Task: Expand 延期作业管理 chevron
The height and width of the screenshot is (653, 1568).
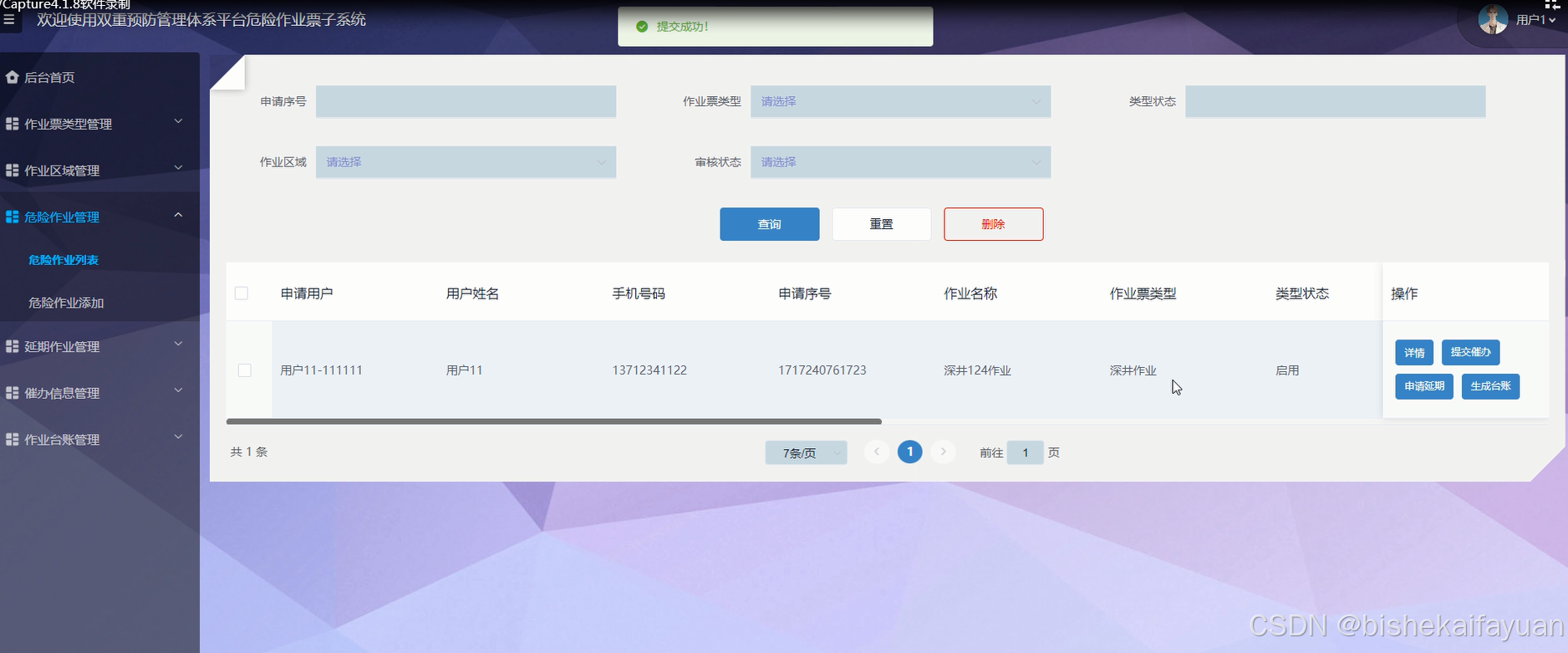Action: coord(178,344)
